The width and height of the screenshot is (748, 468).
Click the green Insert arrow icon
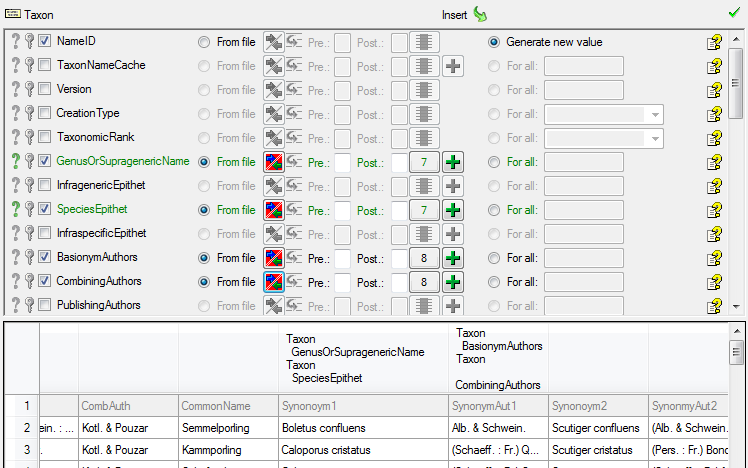(x=479, y=14)
